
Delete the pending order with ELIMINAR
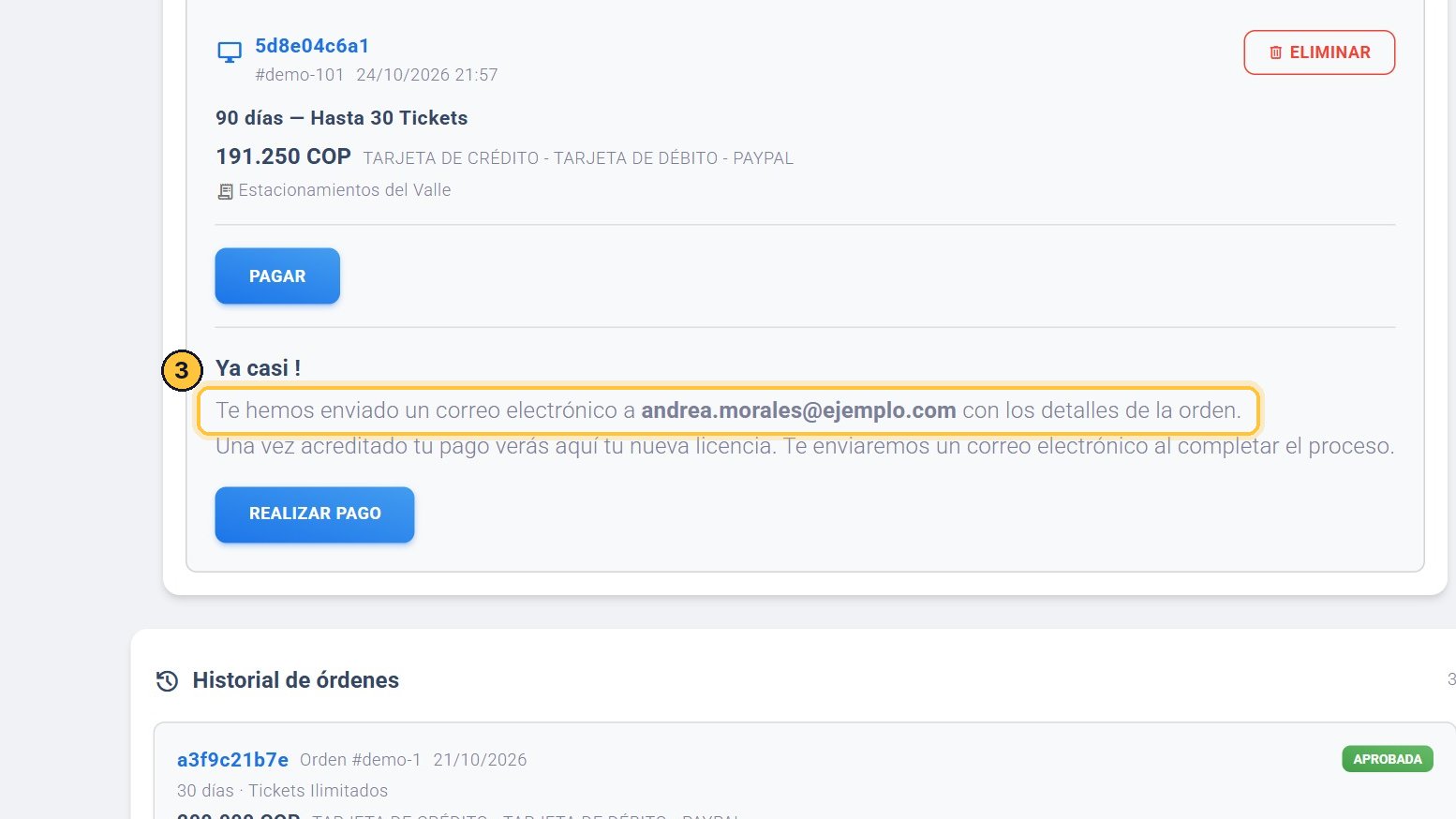tap(1319, 52)
